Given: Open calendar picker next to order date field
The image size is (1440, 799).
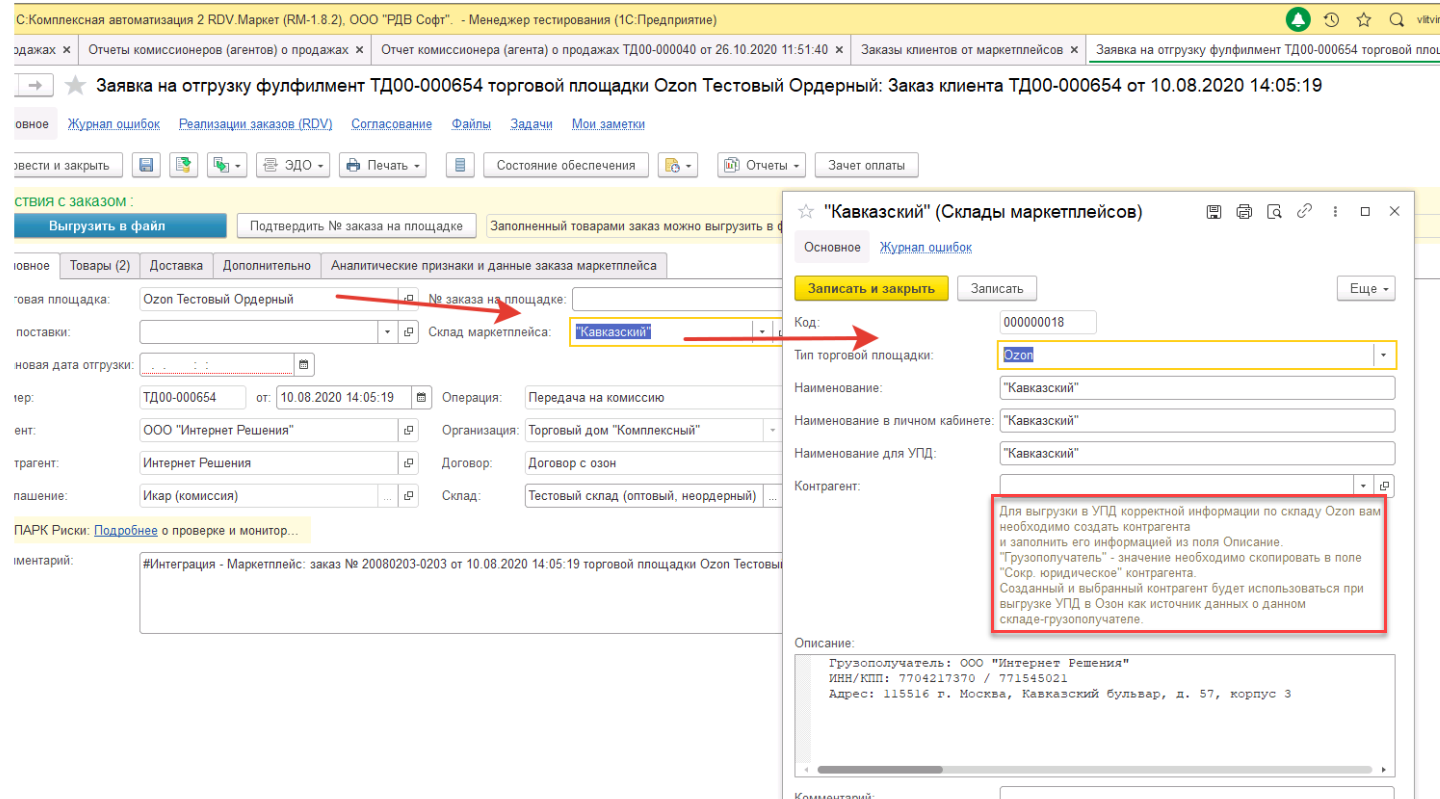Looking at the screenshot, I should point(422,398).
